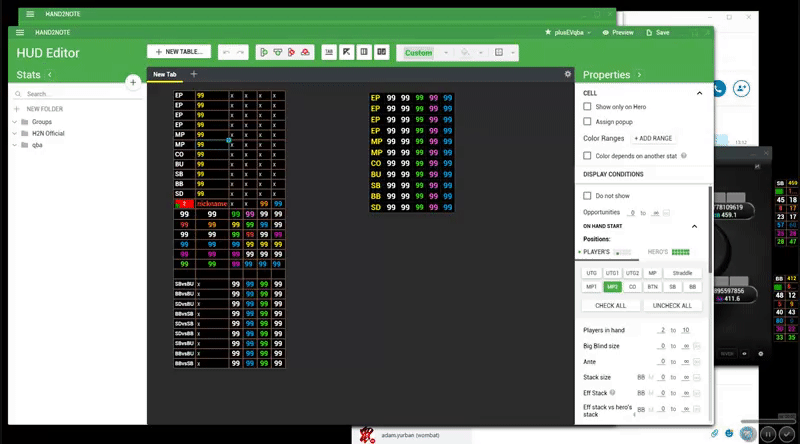Click the UNCHECK ALL button
The image size is (800, 444).
(x=672, y=305)
